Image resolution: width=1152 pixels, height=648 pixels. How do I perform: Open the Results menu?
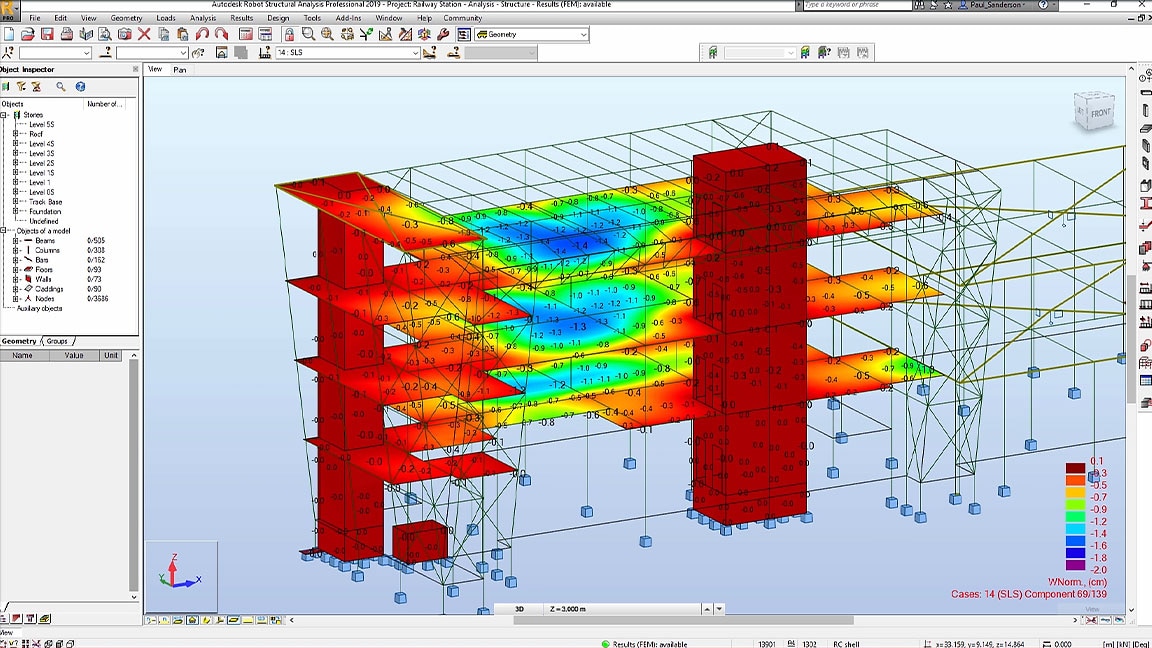pos(241,17)
